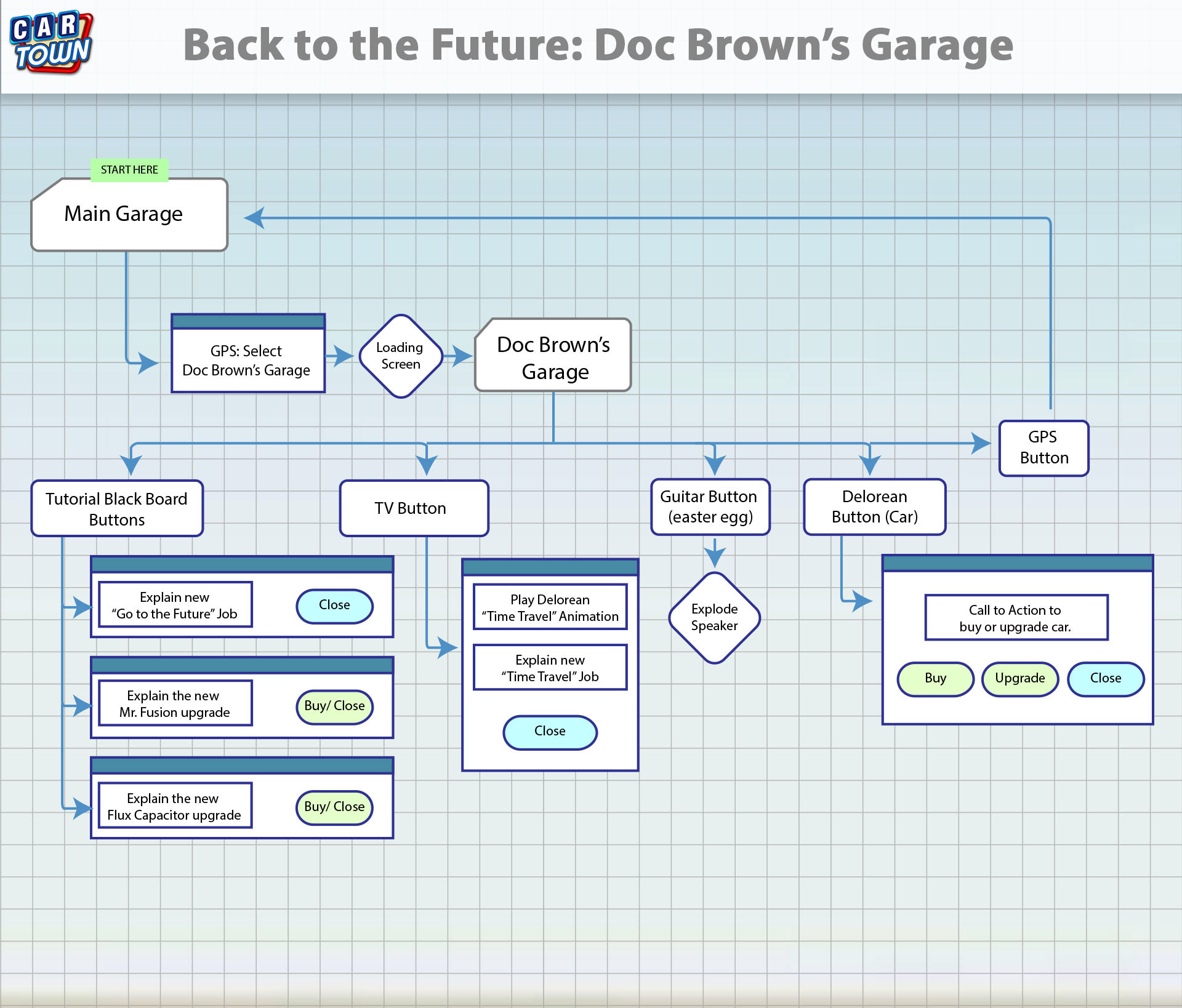Click the Car Town logo
1182x1008 pixels.
click(x=52, y=42)
